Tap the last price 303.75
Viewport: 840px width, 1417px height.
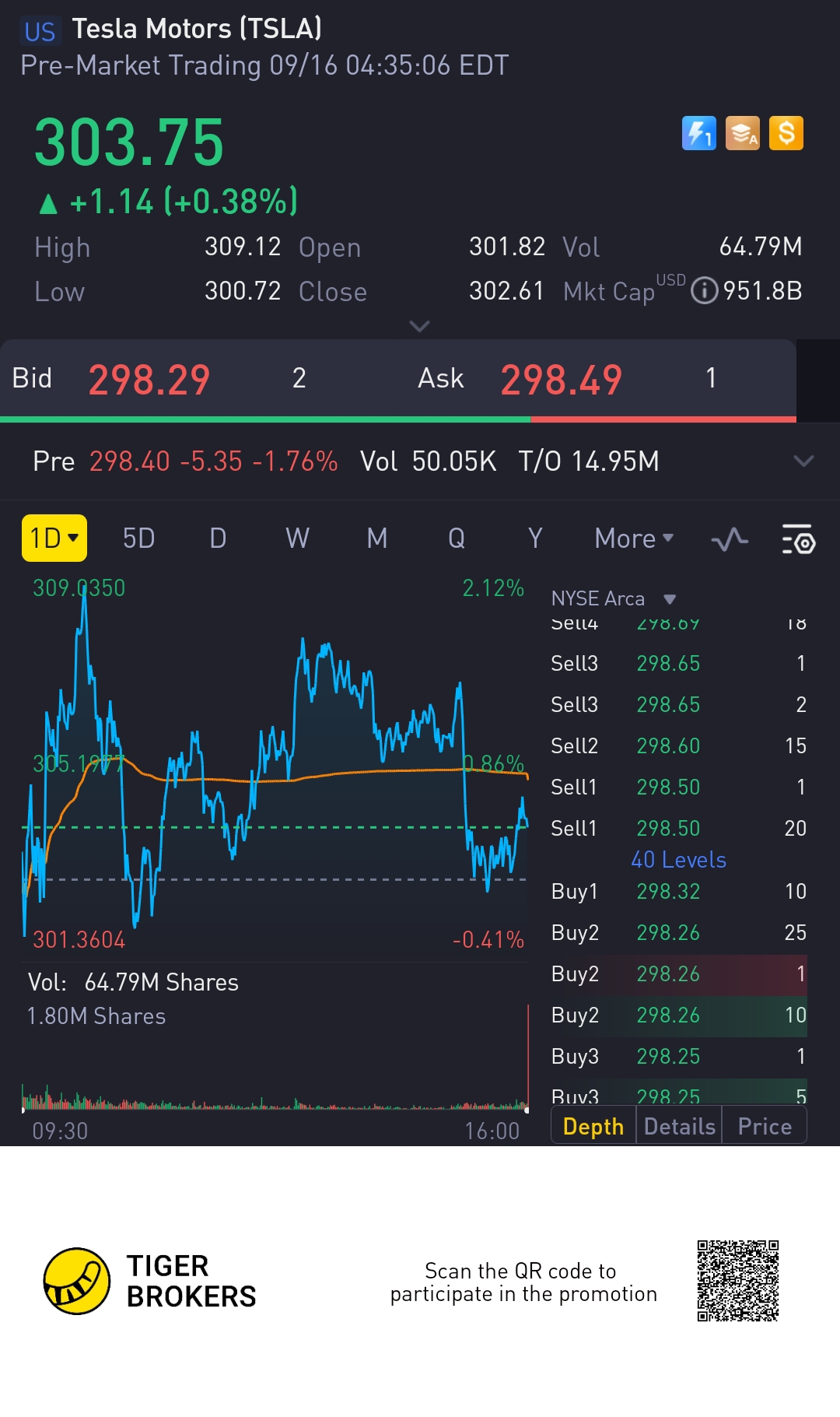(x=129, y=142)
